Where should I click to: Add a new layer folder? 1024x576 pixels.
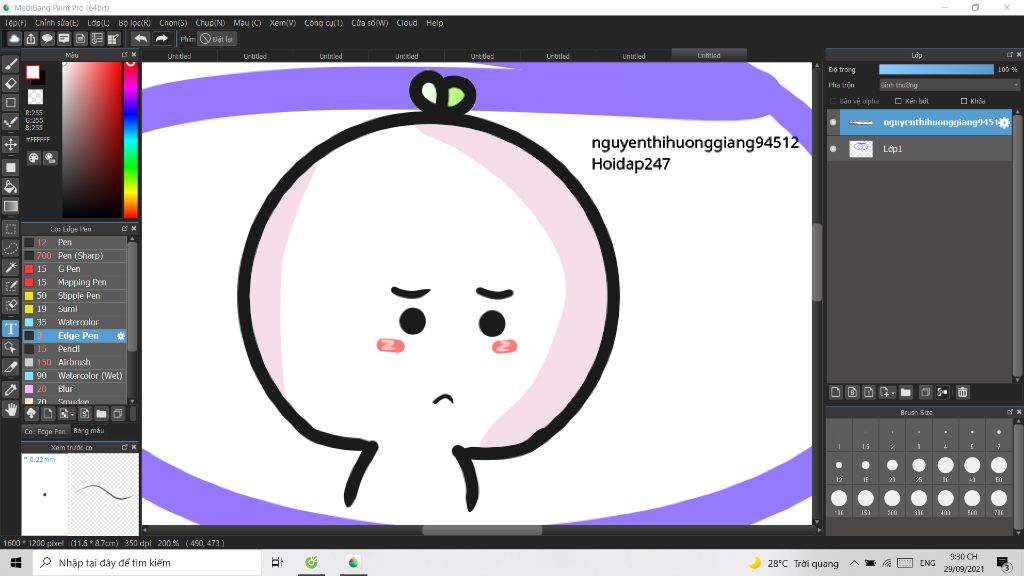pyautogui.click(x=905, y=392)
